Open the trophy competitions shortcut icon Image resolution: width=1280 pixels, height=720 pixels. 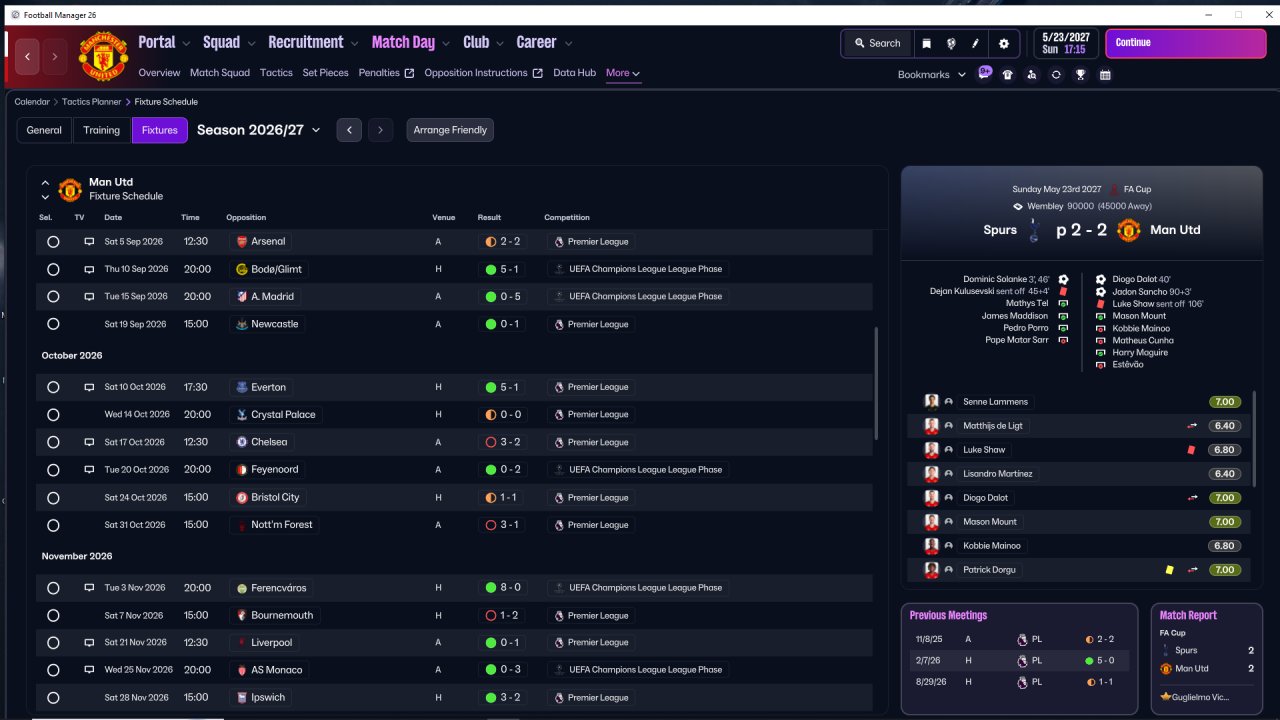tap(1081, 75)
